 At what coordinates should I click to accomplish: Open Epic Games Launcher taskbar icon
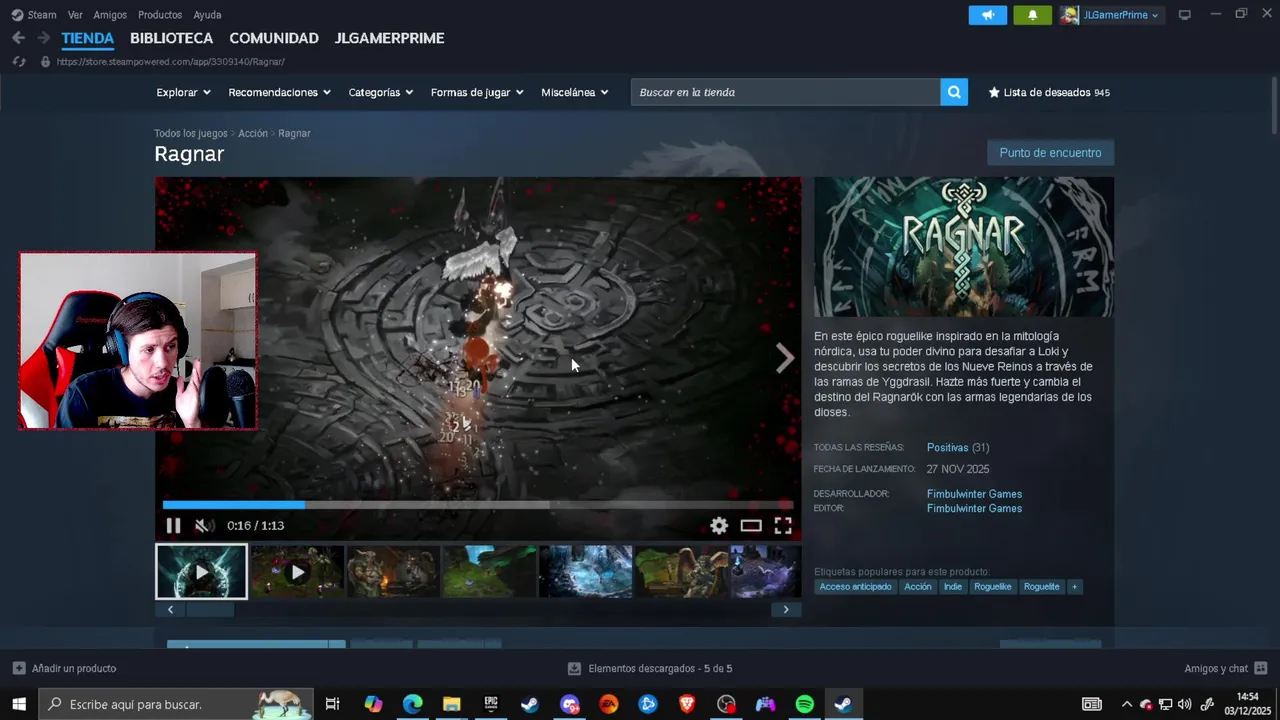[x=490, y=704]
